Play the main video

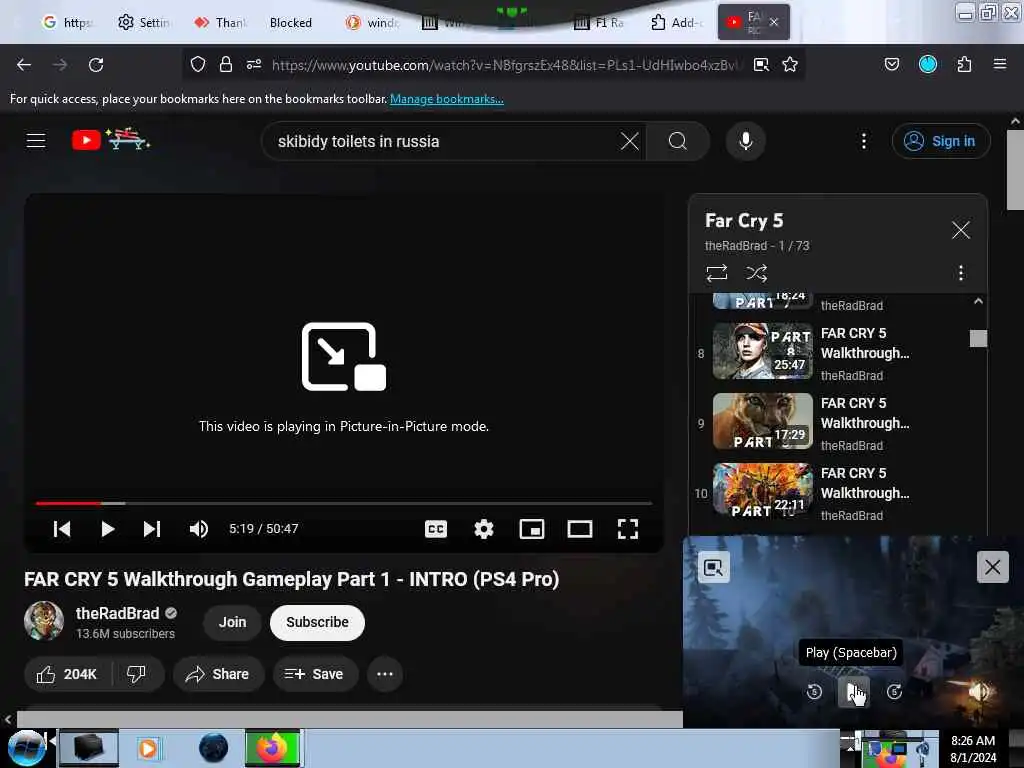click(108, 528)
